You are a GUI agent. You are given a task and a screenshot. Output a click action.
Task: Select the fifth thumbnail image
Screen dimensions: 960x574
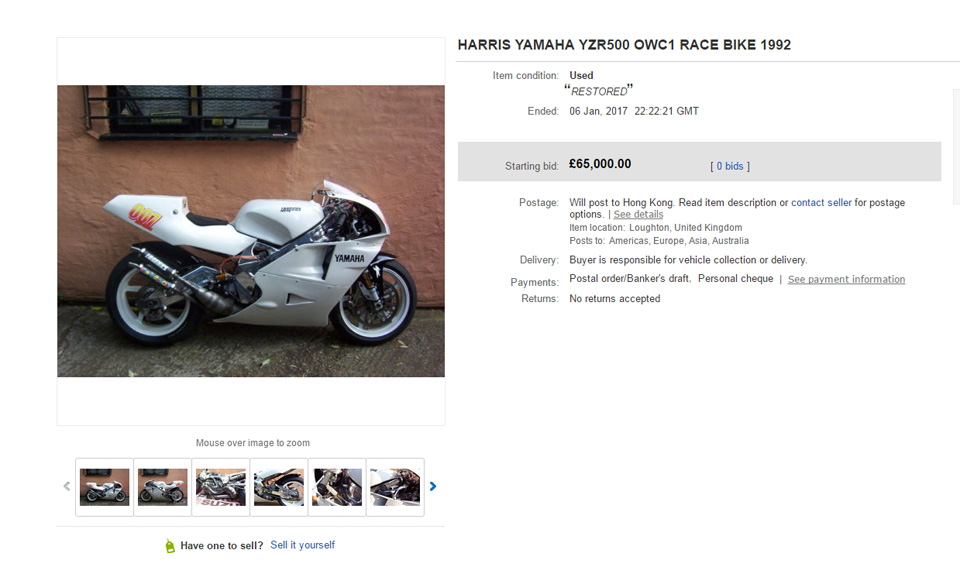337,487
